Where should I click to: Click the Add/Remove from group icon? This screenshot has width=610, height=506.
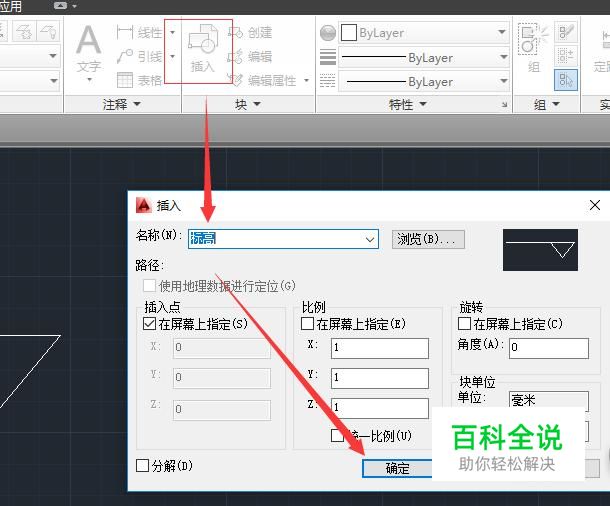(x=566, y=56)
